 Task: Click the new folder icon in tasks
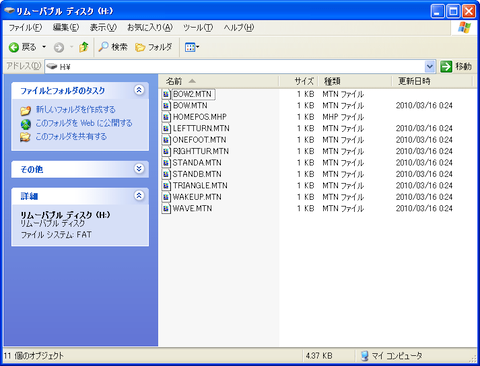click(x=25, y=110)
